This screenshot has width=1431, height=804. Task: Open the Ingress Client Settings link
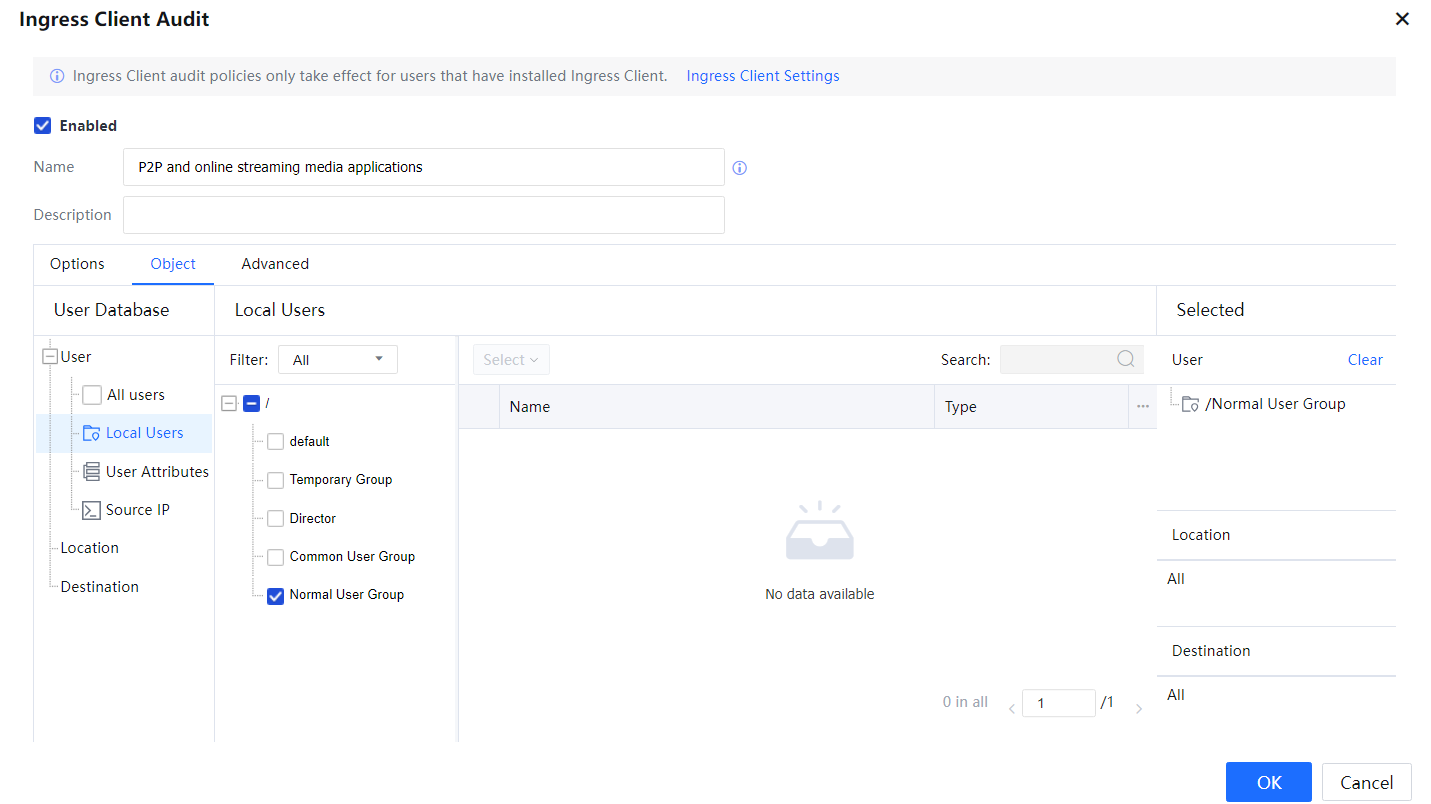(x=762, y=76)
